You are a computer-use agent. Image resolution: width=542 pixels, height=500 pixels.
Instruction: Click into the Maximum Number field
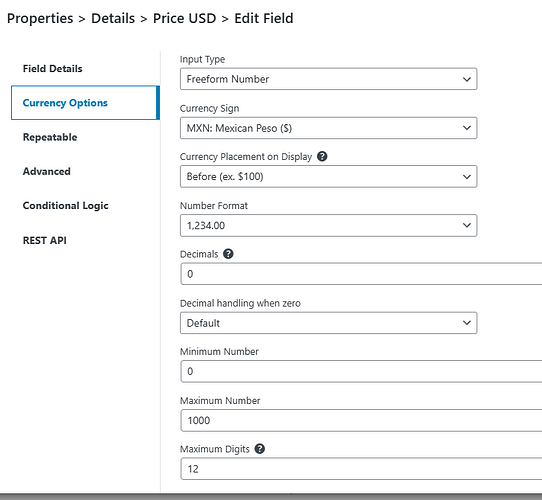pos(361,420)
